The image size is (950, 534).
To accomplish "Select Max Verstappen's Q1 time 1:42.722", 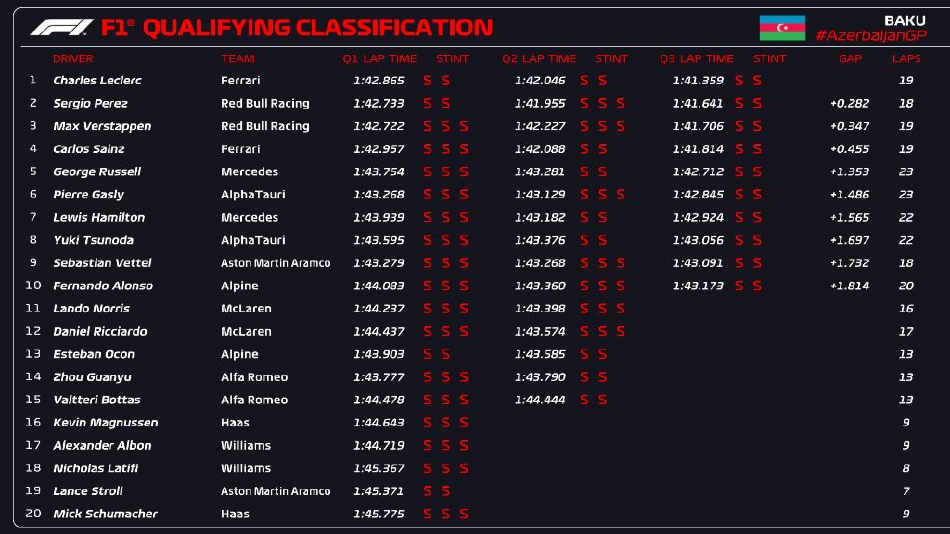I will [379, 126].
